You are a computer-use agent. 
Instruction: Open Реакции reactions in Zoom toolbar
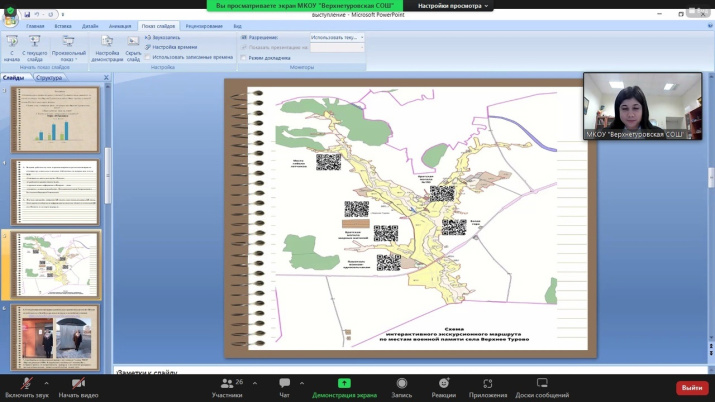(444, 384)
